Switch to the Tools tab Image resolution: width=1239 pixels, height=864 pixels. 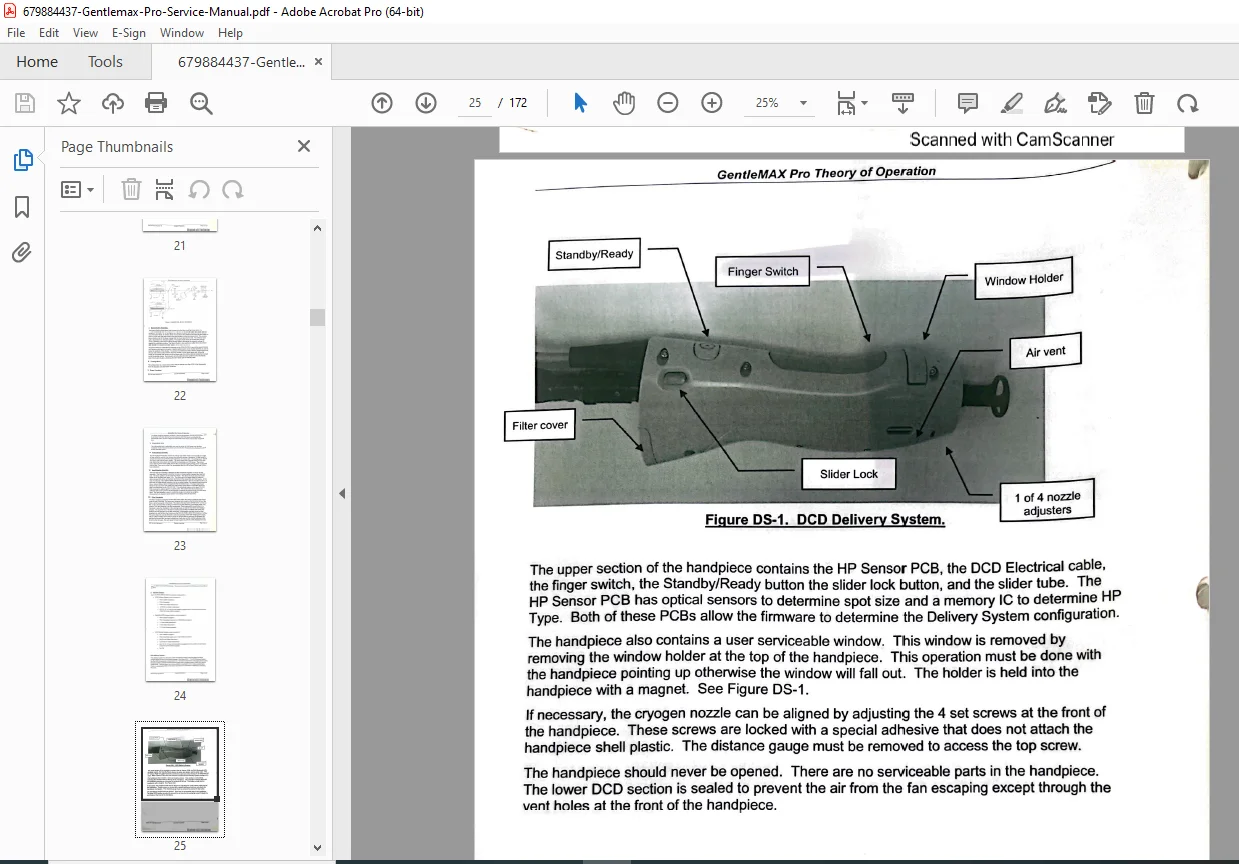[105, 62]
